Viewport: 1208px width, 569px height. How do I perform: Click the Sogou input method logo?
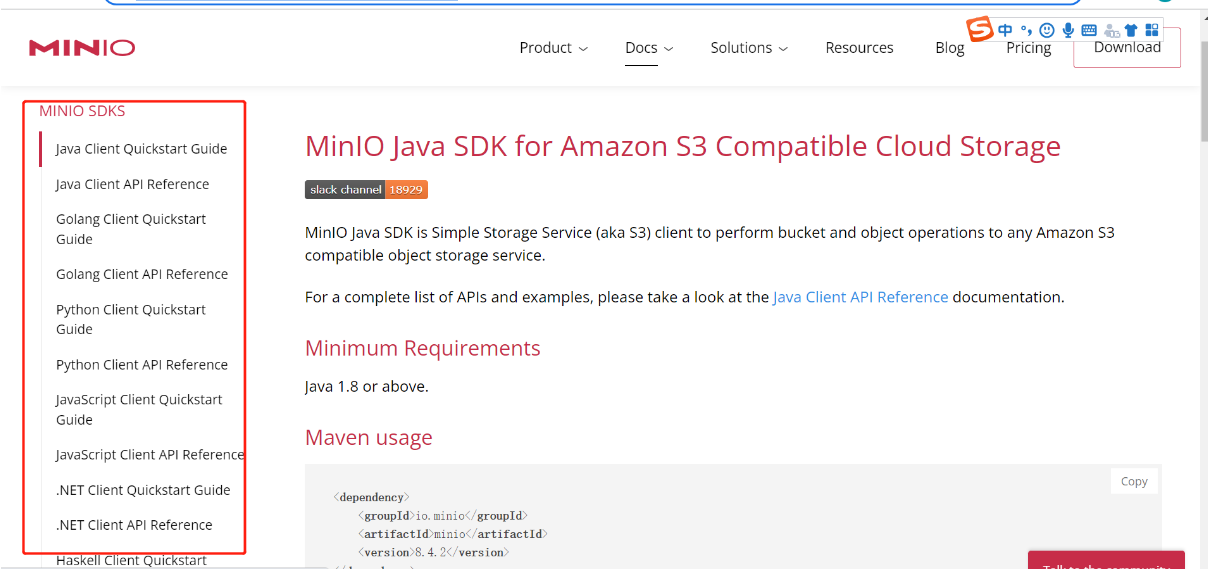point(979,29)
